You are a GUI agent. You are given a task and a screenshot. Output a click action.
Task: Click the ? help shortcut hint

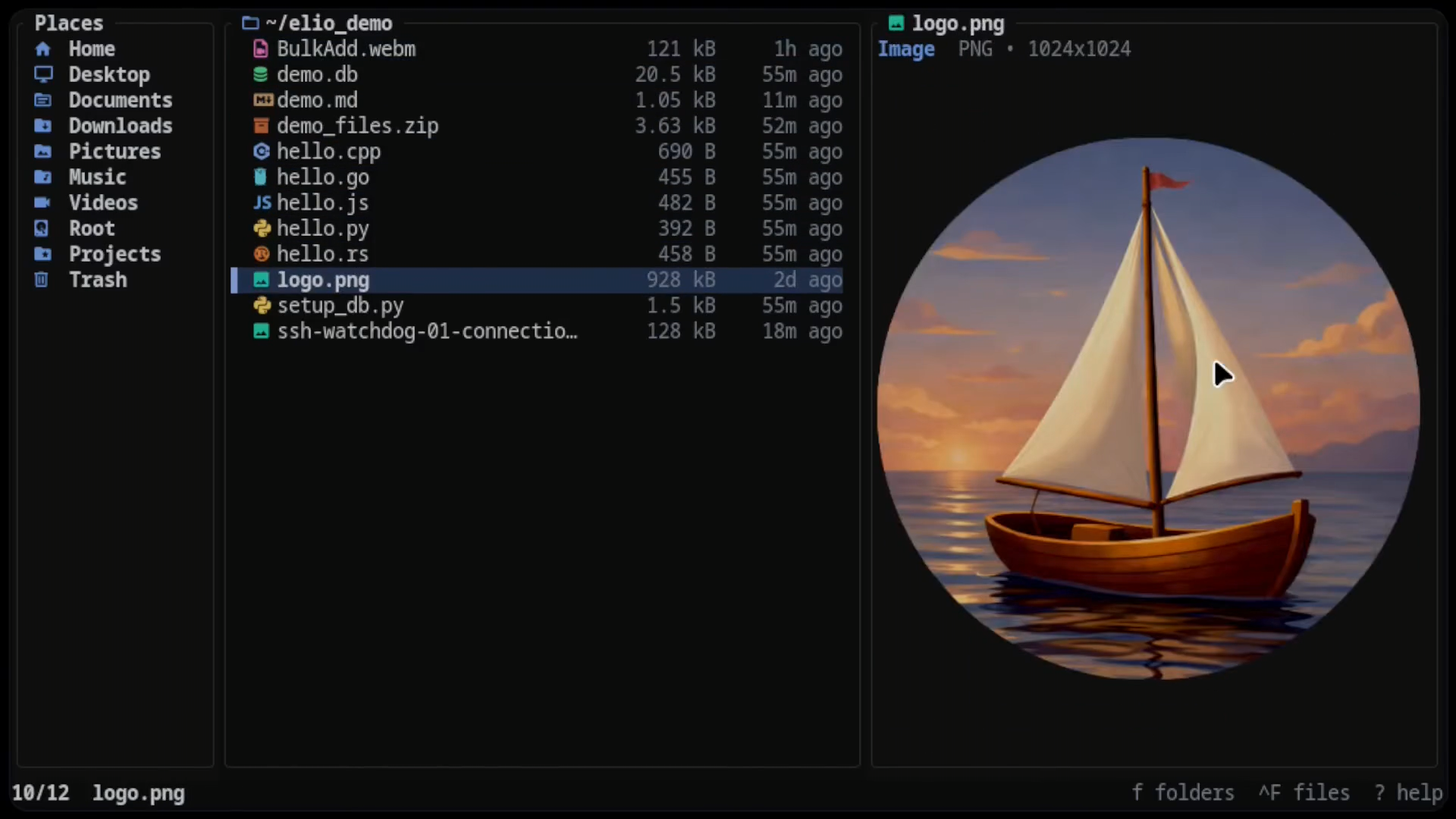coord(1408,792)
